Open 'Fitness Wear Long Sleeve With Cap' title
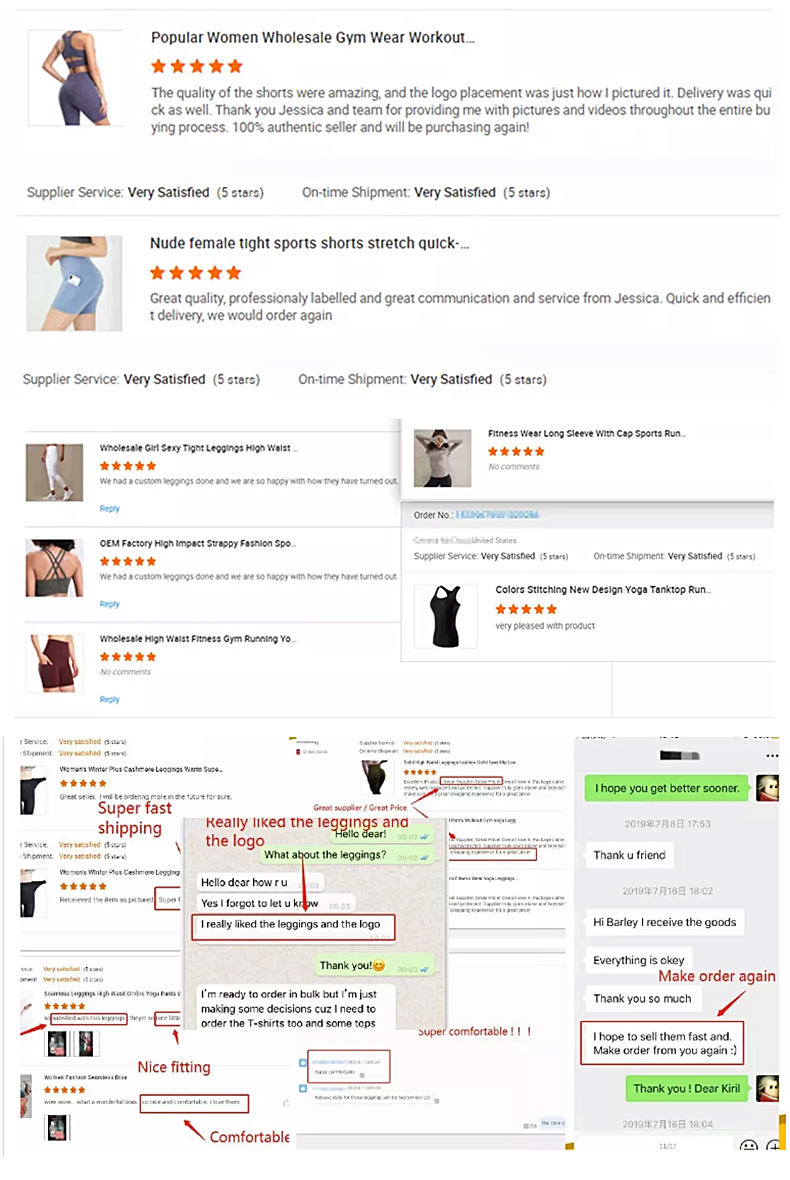 click(586, 433)
